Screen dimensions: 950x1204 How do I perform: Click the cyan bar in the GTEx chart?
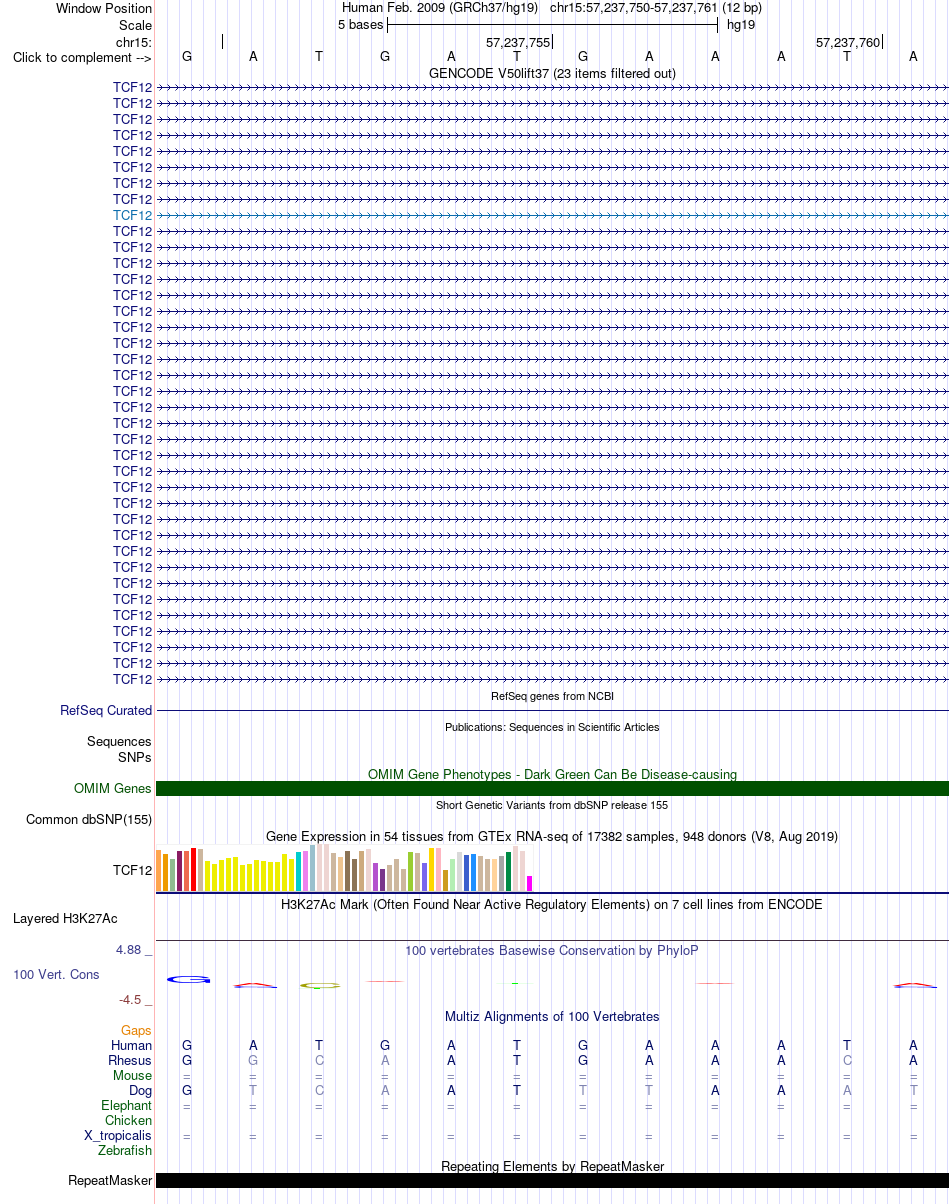299,872
